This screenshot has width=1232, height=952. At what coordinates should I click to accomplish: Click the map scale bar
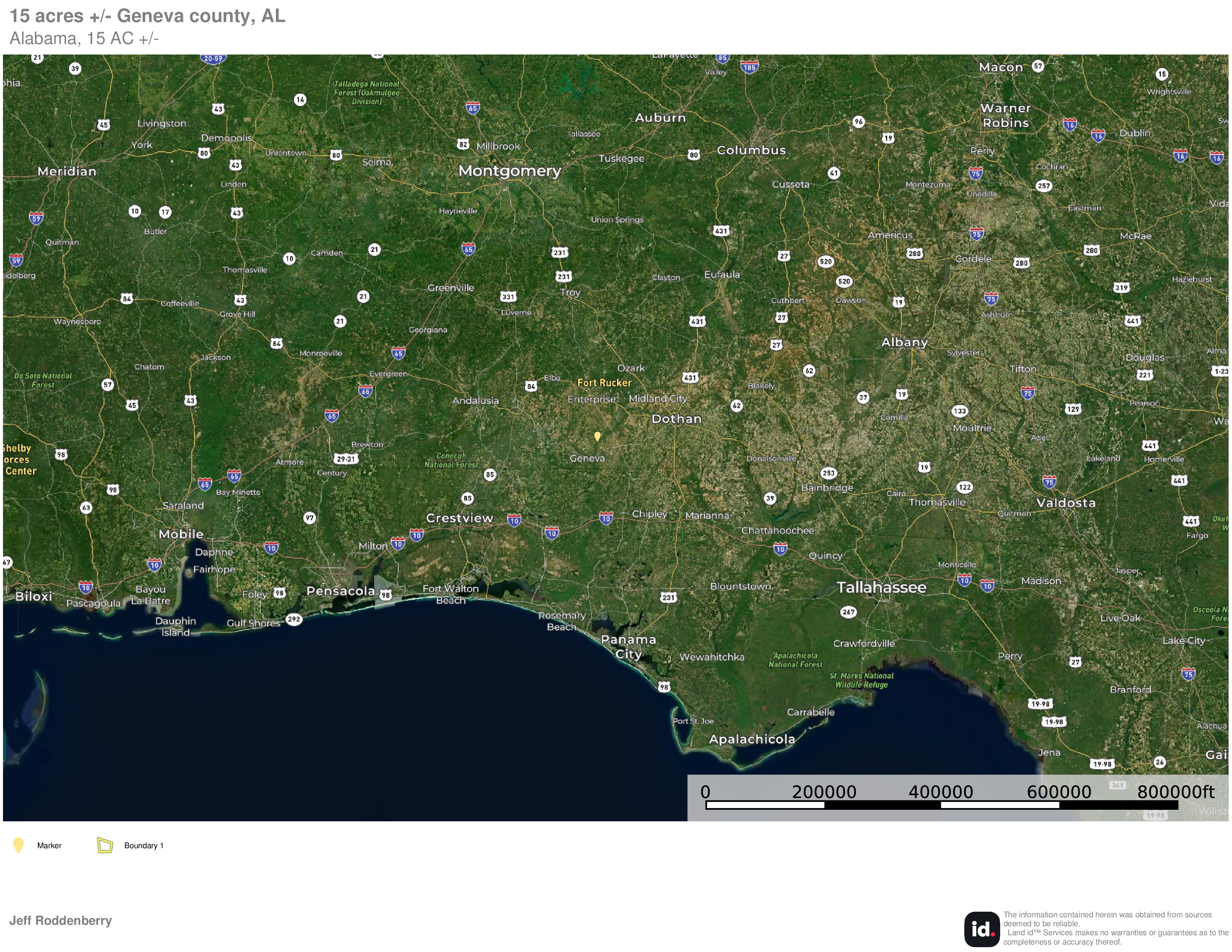(x=942, y=805)
